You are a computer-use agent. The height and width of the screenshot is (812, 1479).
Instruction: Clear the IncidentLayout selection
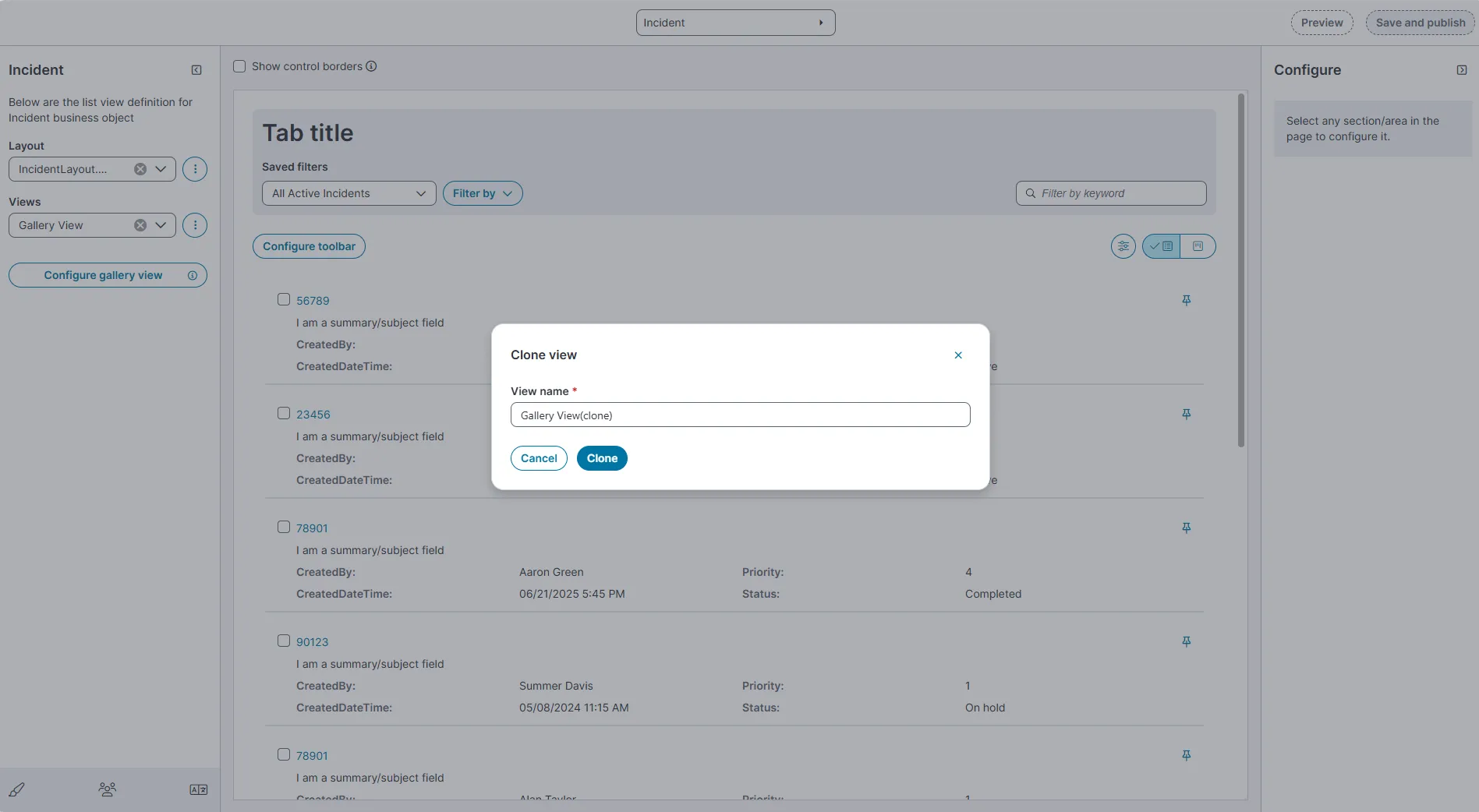140,169
